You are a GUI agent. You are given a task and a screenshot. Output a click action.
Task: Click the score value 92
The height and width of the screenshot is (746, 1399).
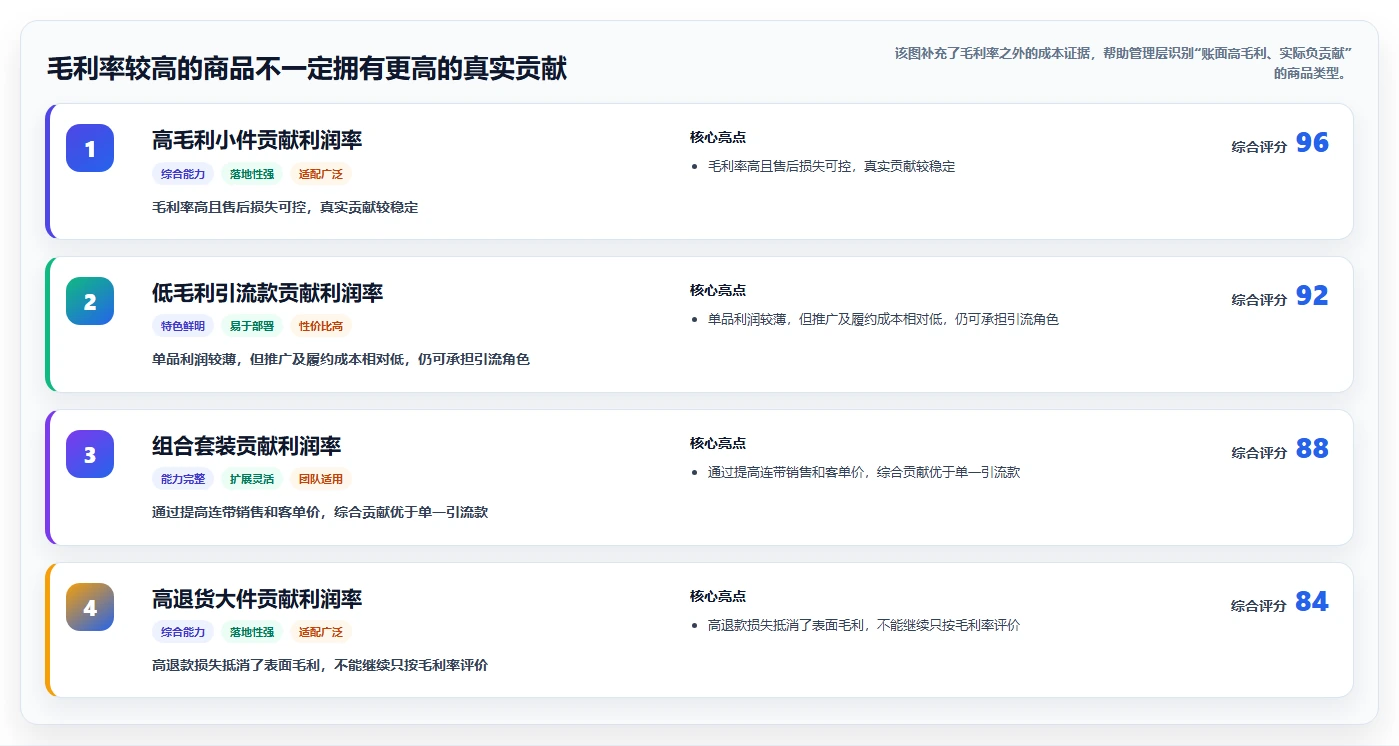[1312, 296]
